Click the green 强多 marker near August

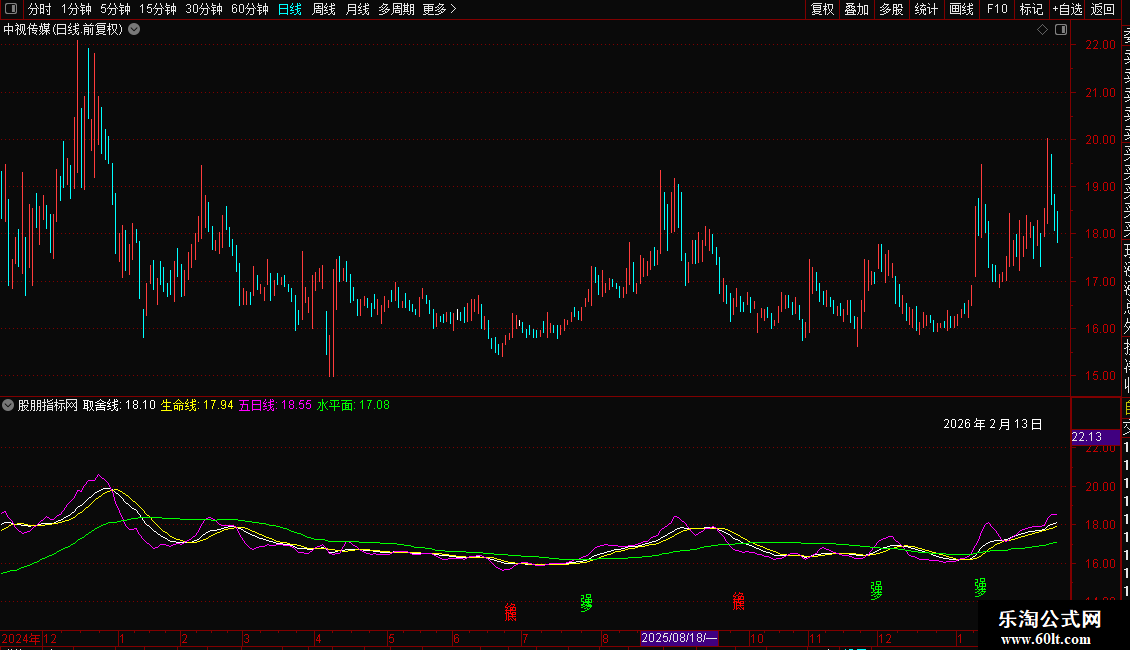[x=586, y=602]
